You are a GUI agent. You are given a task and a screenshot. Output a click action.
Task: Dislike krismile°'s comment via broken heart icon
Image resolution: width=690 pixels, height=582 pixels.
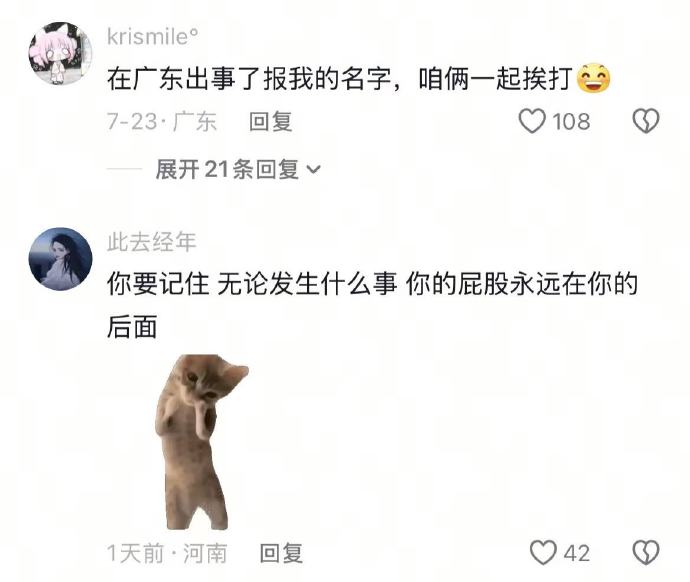pyautogui.click(x=646, y=121)
